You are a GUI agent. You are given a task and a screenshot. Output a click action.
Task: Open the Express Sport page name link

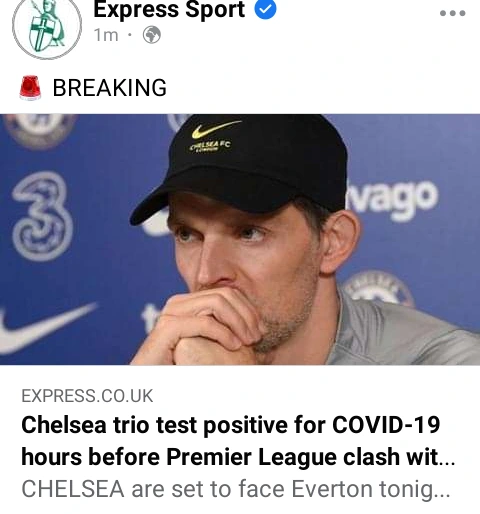point(169,9)
